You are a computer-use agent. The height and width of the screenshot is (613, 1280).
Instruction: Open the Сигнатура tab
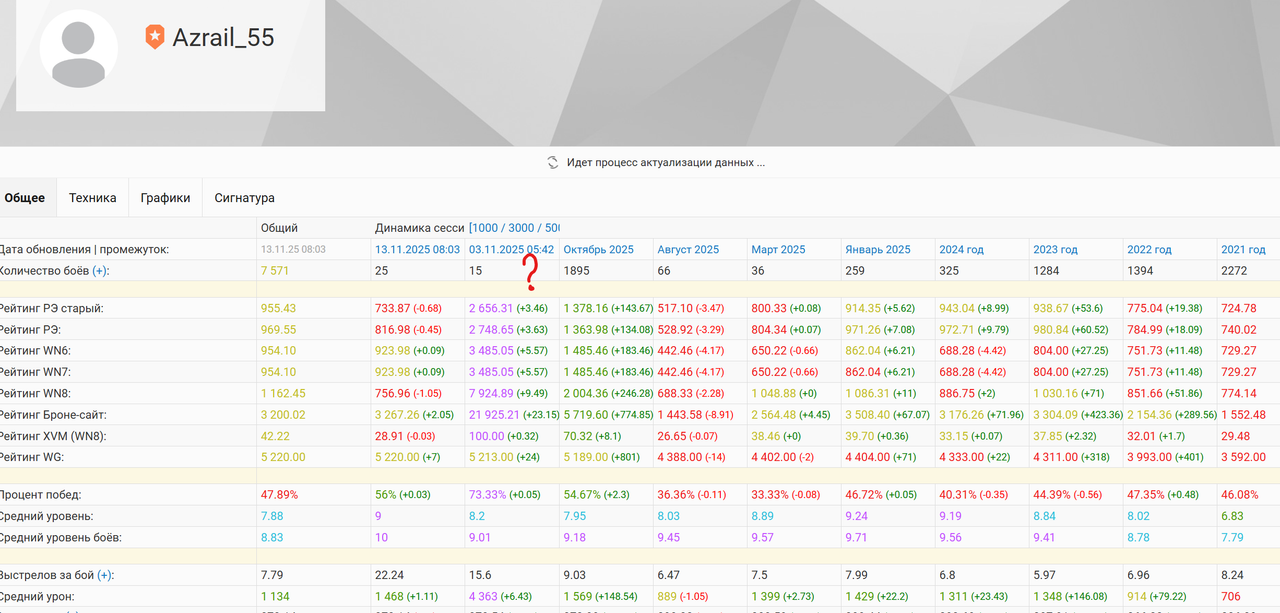click(x=244, y=198)
